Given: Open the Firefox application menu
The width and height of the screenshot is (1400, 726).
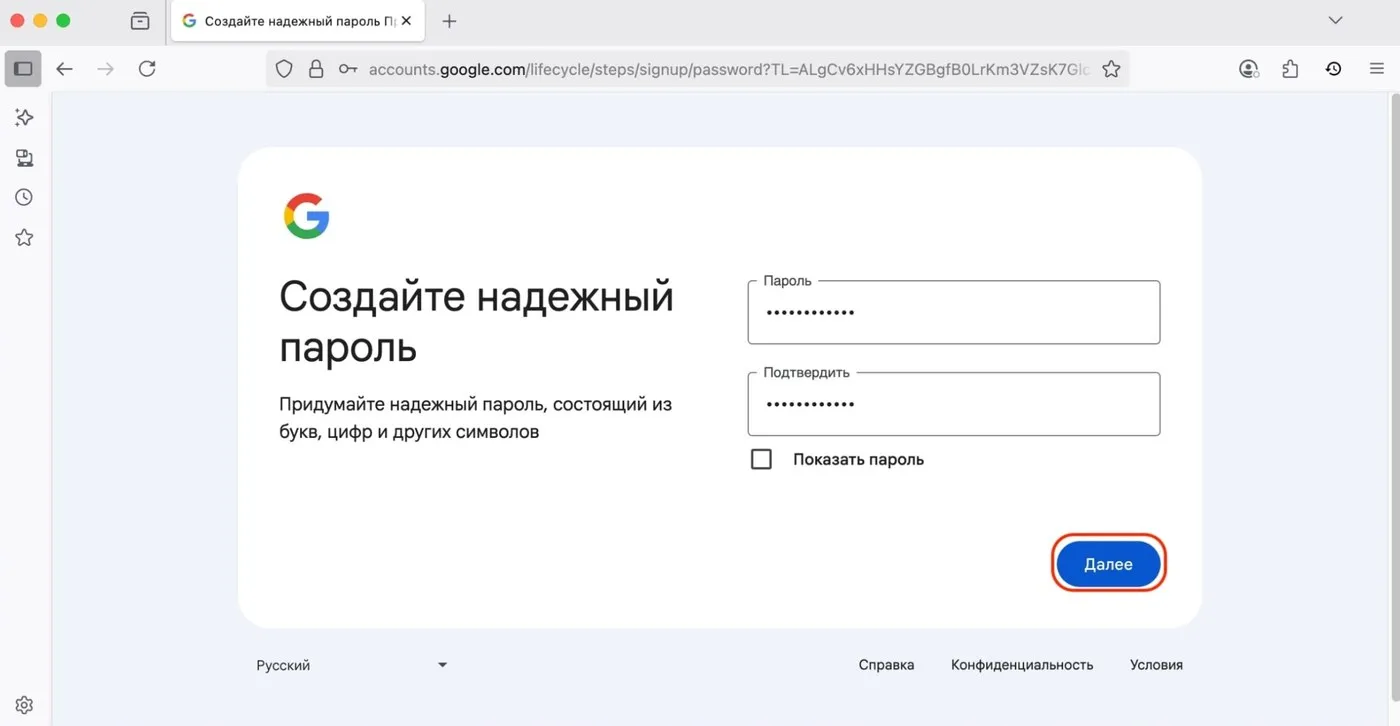Looking at the screenshot, I should (x=1376, y=69).
